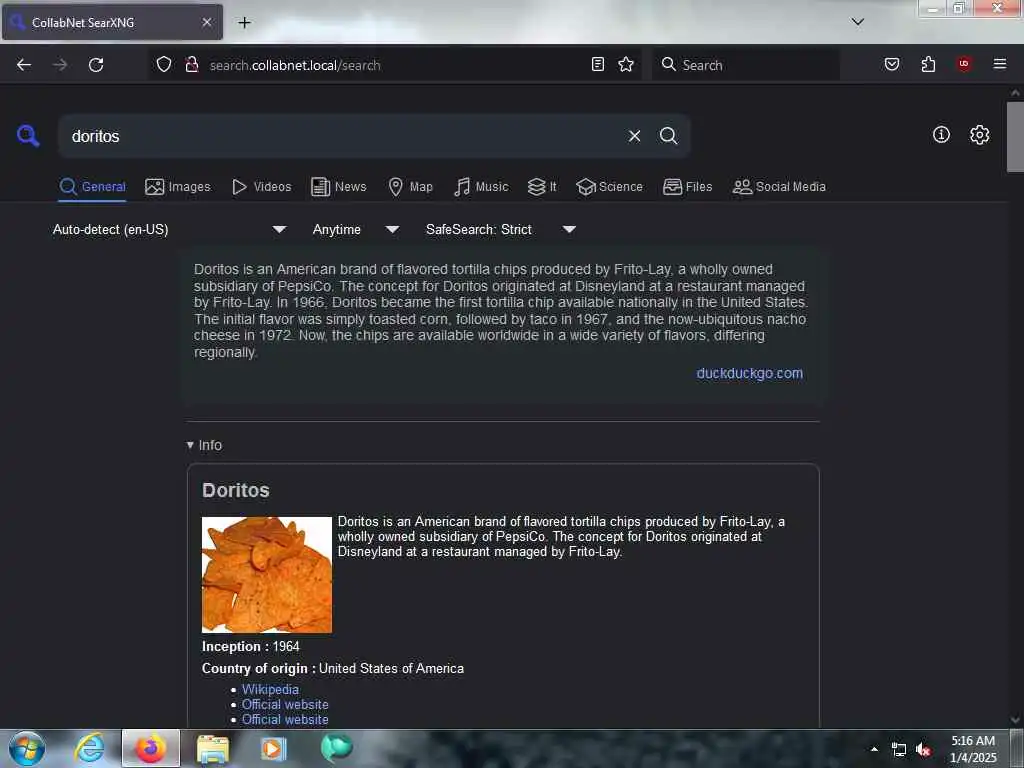List all tabs with the chevron button
This screenshot has height=768, width=1024.
[857, 22]
